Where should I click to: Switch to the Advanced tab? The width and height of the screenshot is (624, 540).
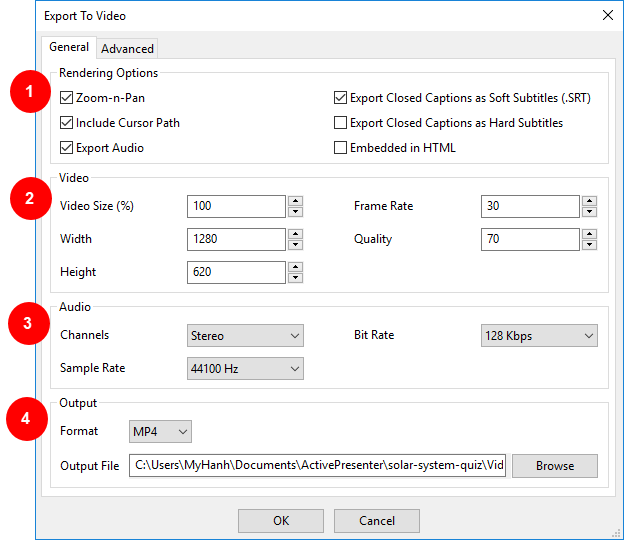pyautogui.click(x=127, y=49)
